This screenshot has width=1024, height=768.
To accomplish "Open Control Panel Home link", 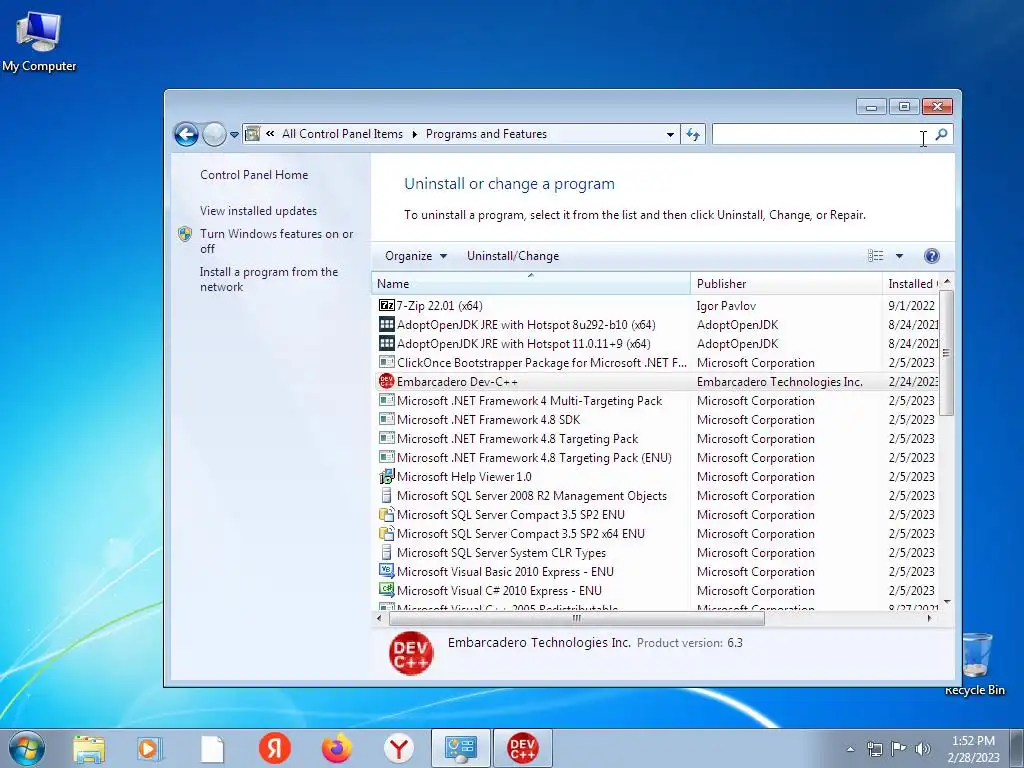I will click(254, 174).
